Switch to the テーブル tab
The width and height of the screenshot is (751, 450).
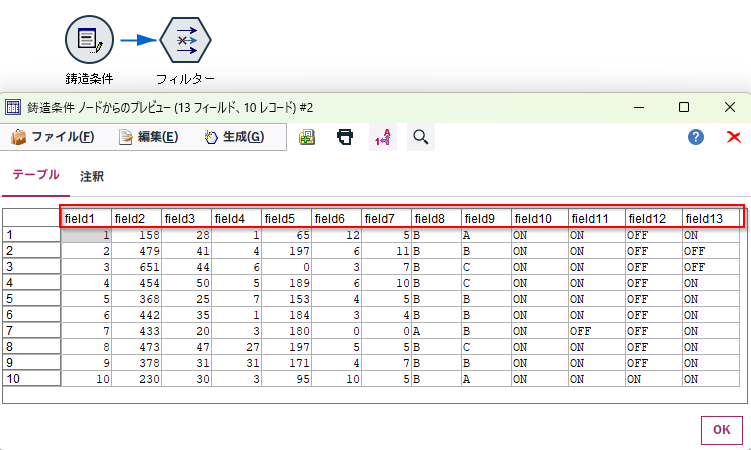point(36,175)
